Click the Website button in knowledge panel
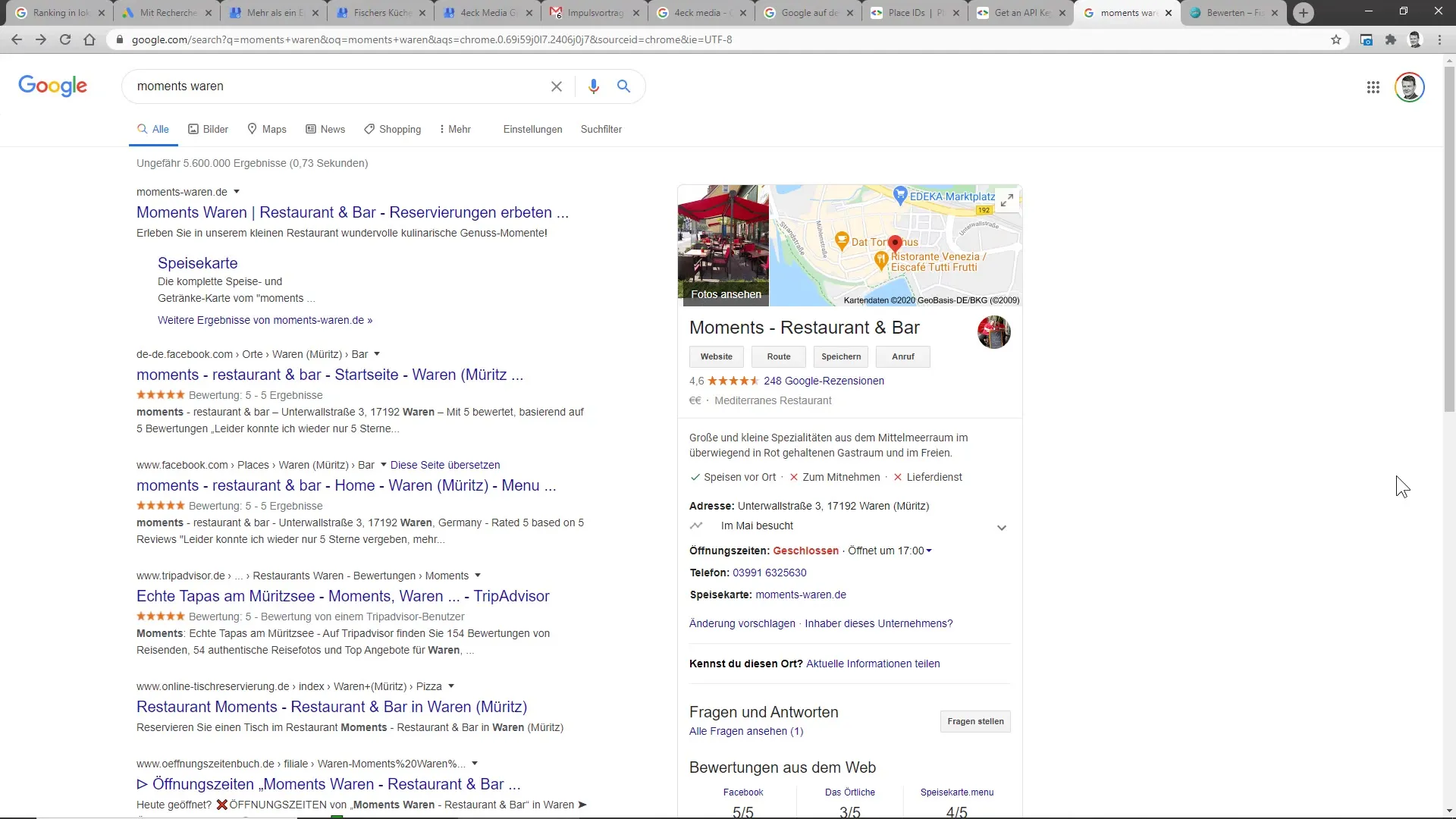1456x819 pixels. coord(716,356)
